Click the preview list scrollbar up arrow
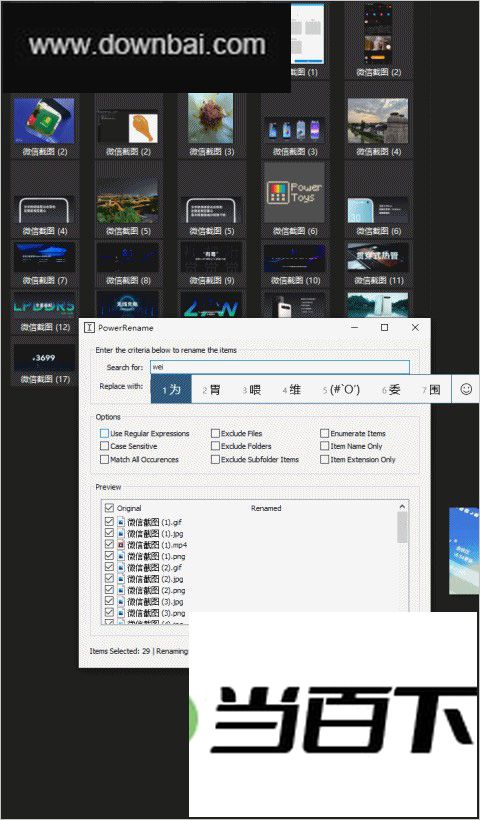The width and height of the screenshot is (480, 820). tap(402, 506)
